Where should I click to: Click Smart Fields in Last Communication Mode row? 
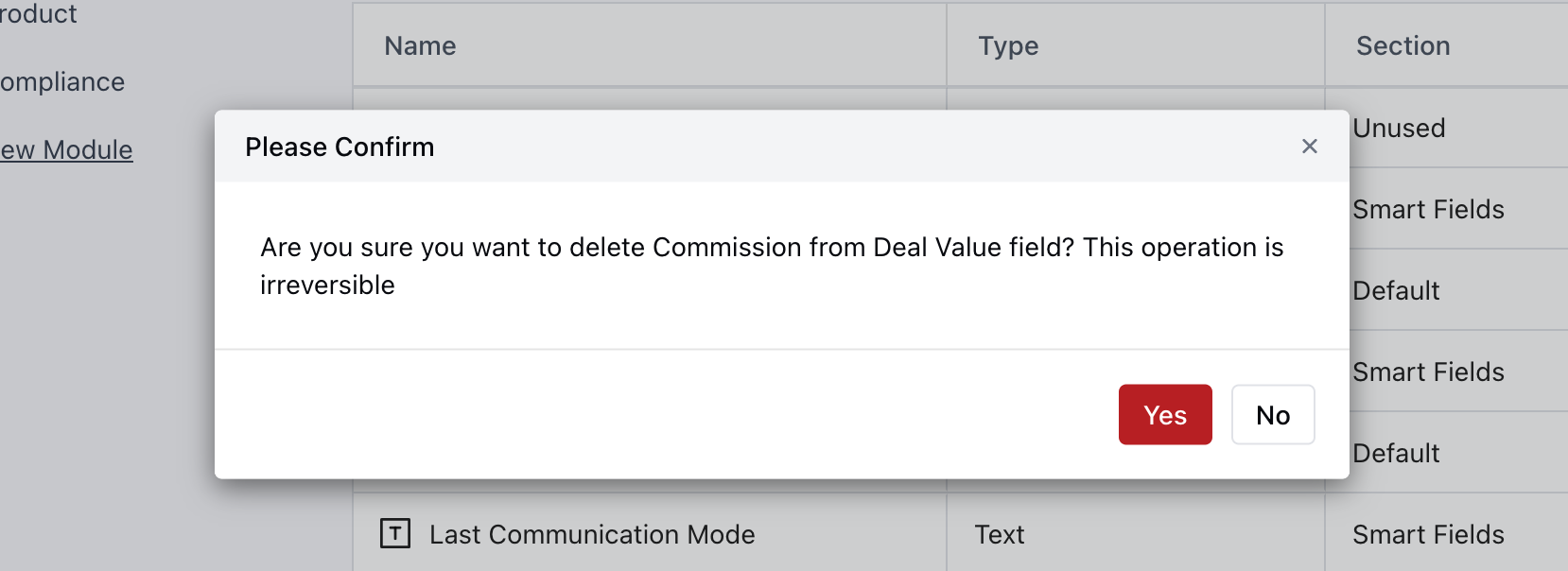pyautogui.click(x=1428, y=535)
